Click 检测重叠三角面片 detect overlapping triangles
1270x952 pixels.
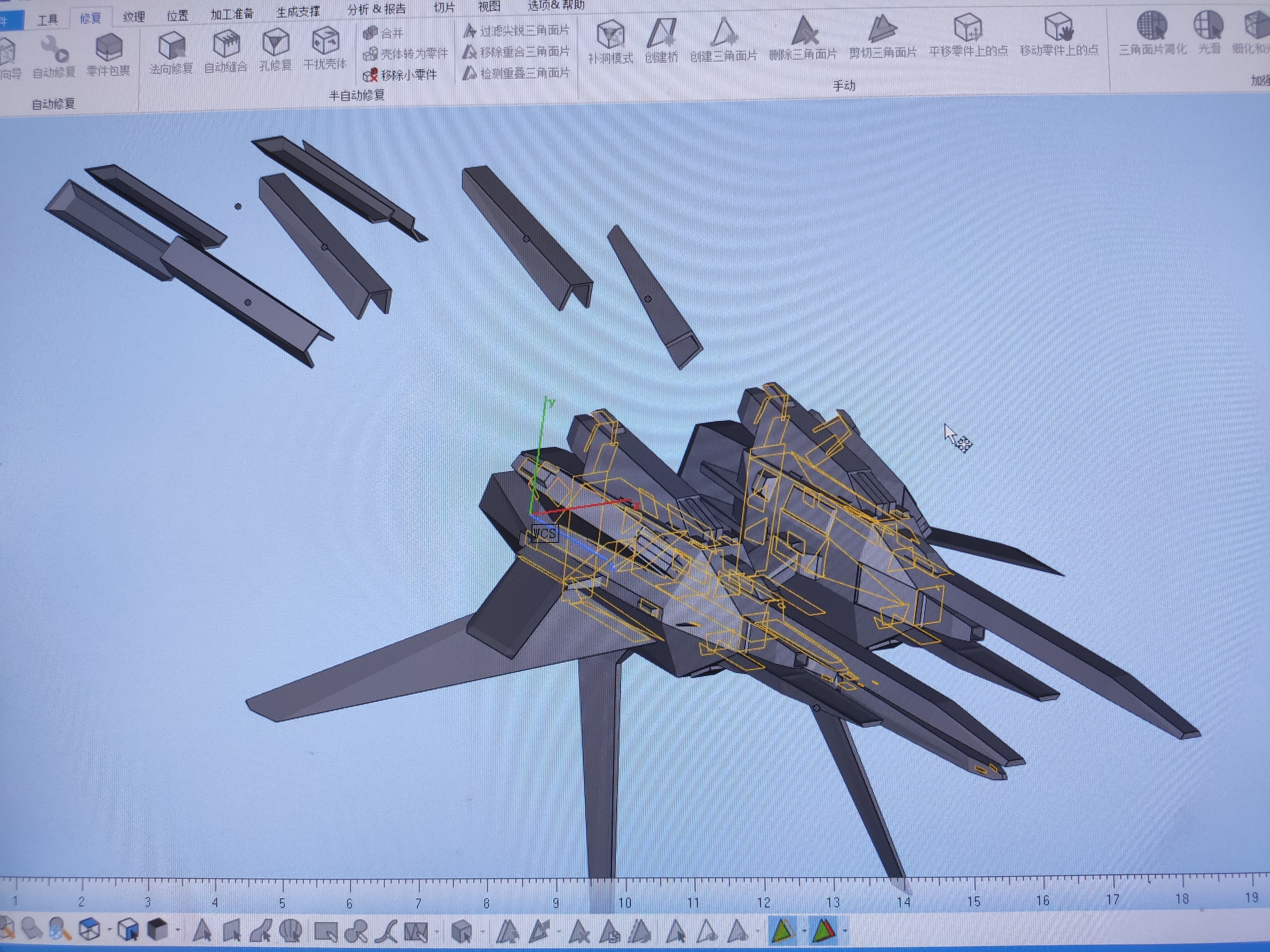516,73
